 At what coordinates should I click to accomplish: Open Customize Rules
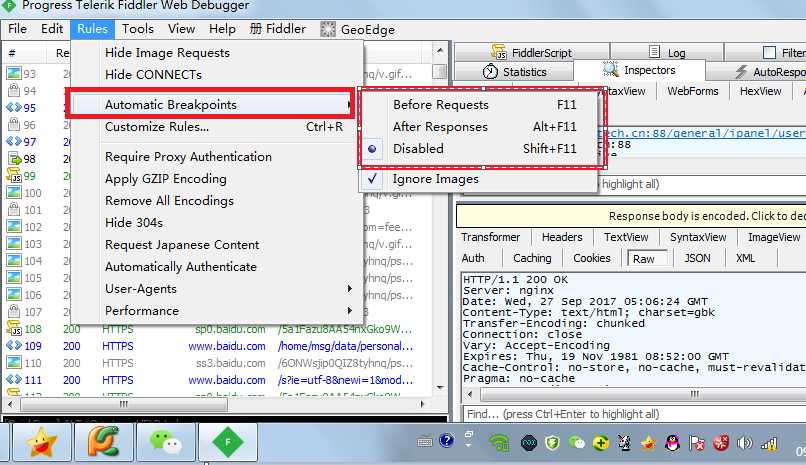tap(217, 126)
